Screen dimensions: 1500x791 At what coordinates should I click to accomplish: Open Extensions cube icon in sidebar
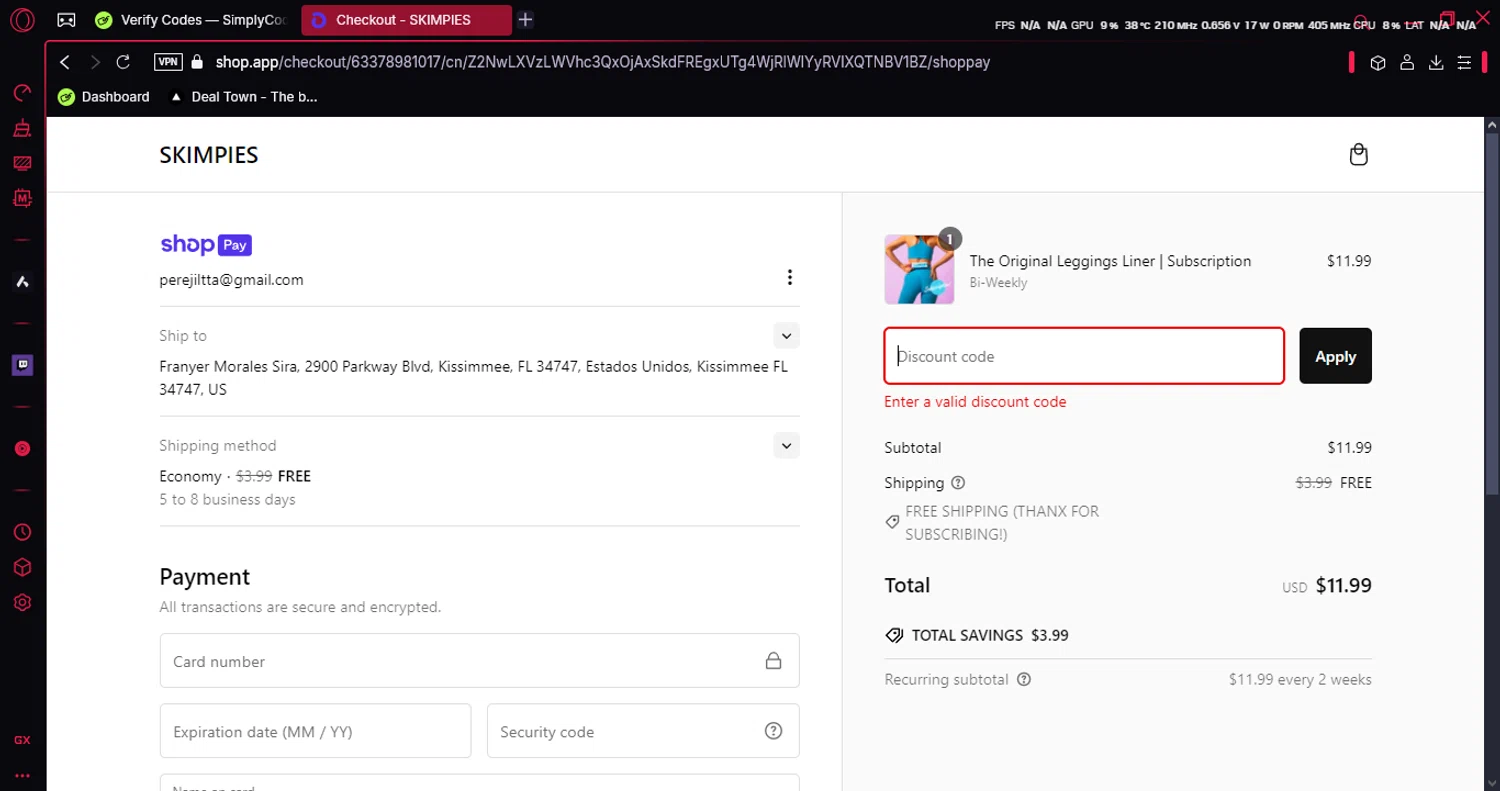tap(22, 567)
